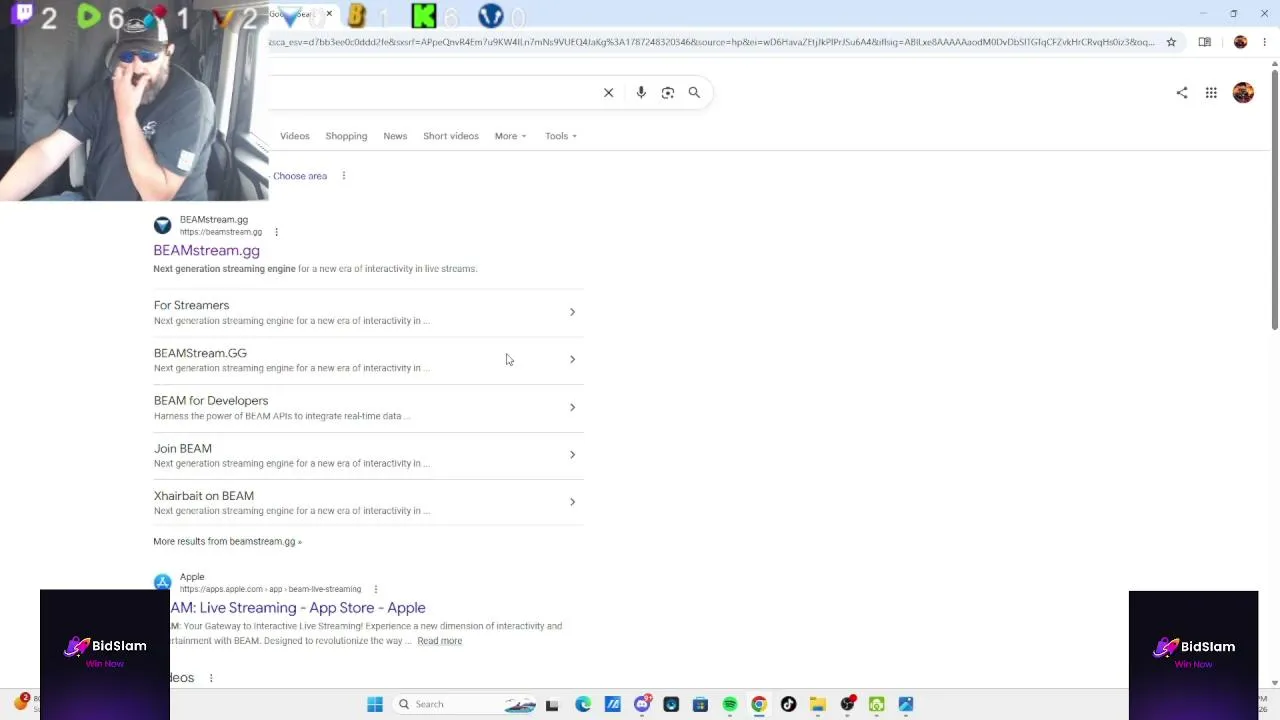Open Spotify from the taskbar
The image size is (1280, 720).
(730, 704)
